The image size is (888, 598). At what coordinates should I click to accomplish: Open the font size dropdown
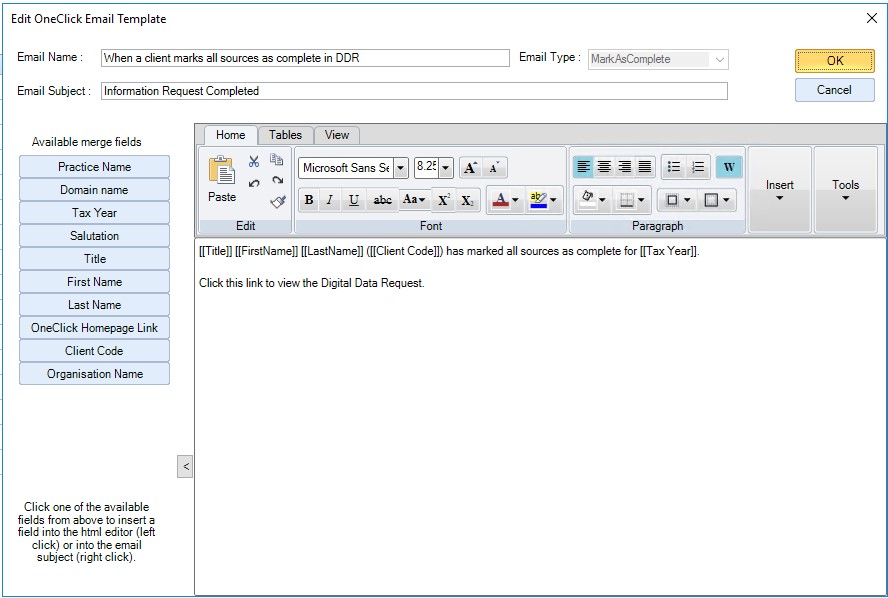pyautogui.click(x=445, y=168)
